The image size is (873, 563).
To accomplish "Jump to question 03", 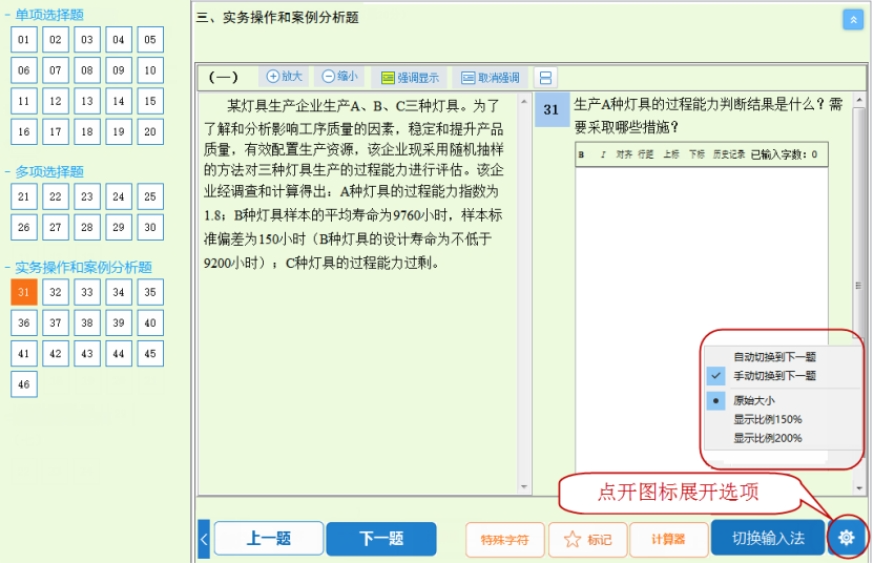I will (x=87, y=40).
